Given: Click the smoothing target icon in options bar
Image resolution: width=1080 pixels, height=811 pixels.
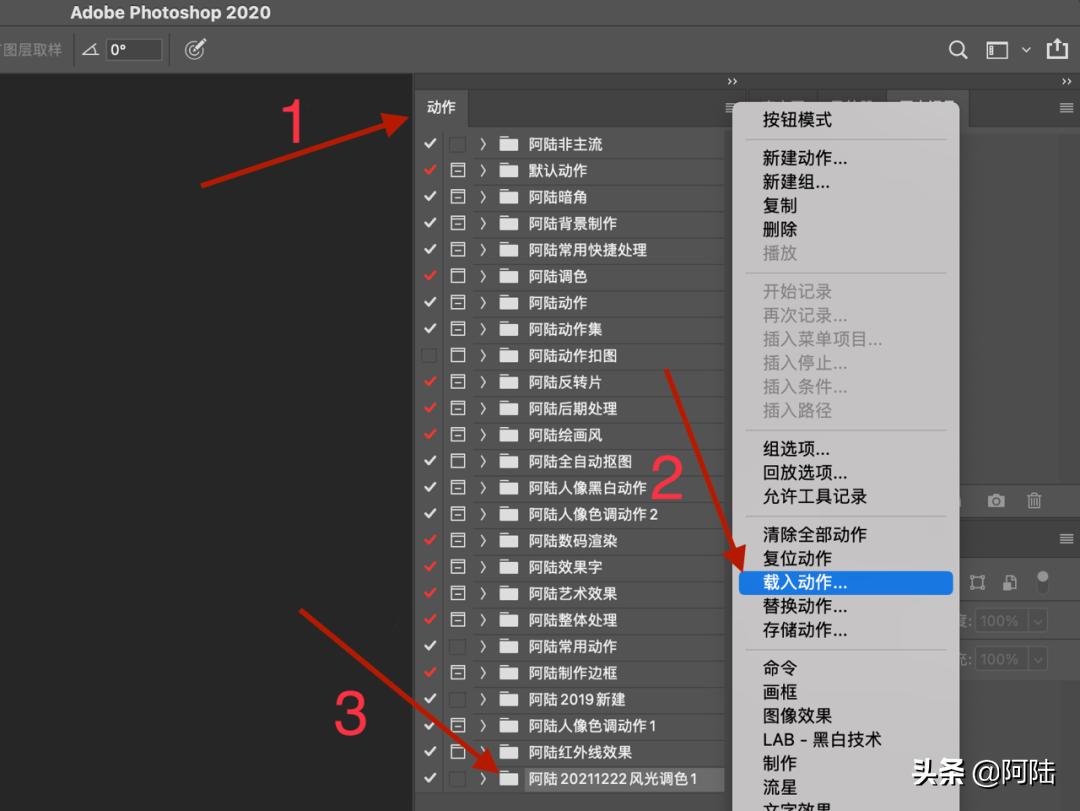Looking at the screenshot, I should (195, 48).
